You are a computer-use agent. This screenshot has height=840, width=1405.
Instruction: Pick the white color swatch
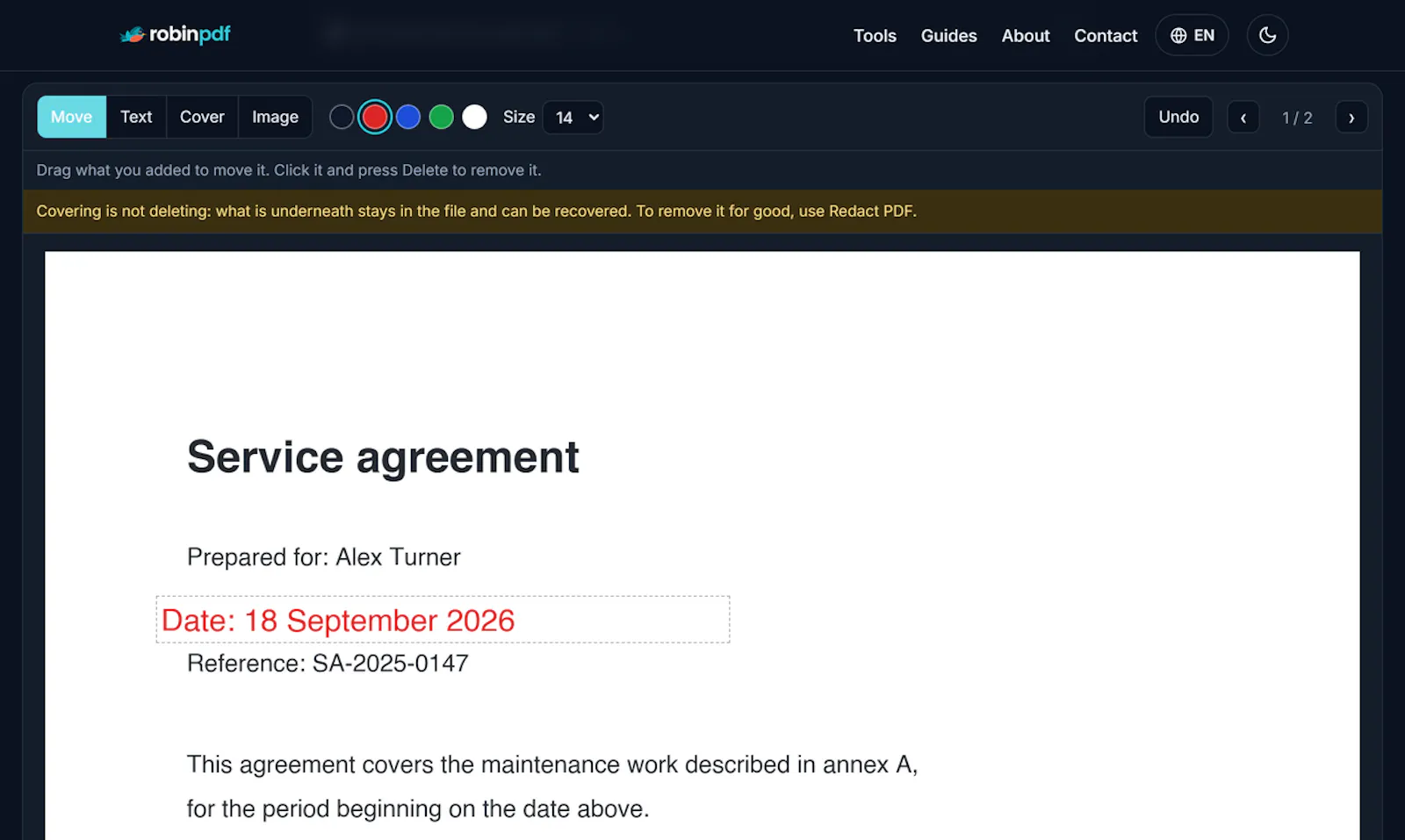[x=475, y=117]
